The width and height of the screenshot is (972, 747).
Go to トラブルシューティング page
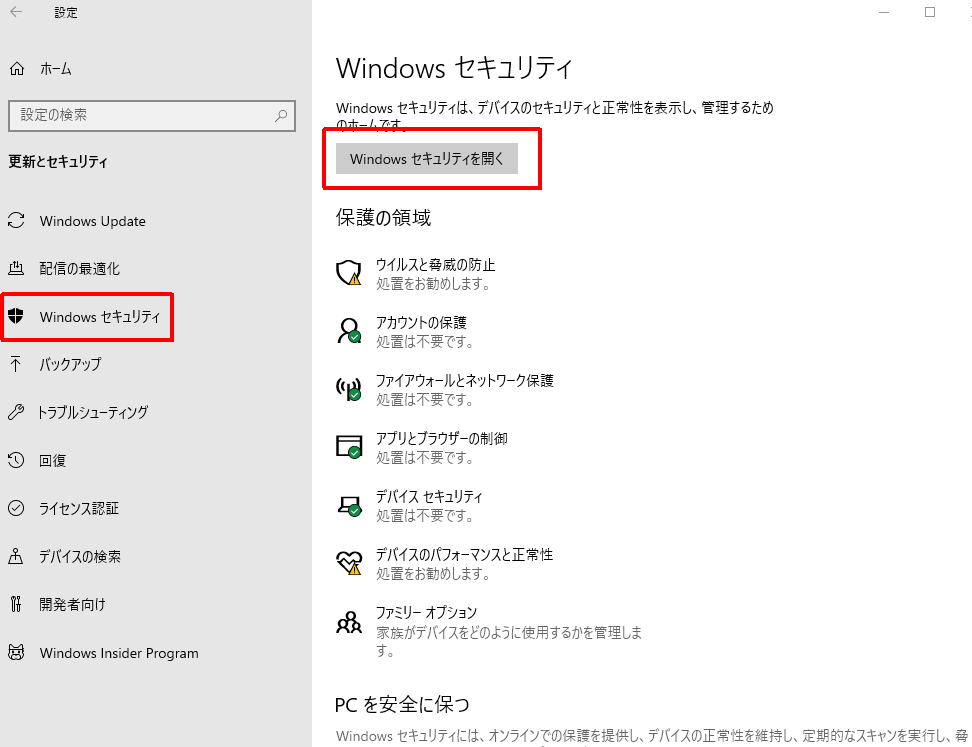(x=92, y=412)
